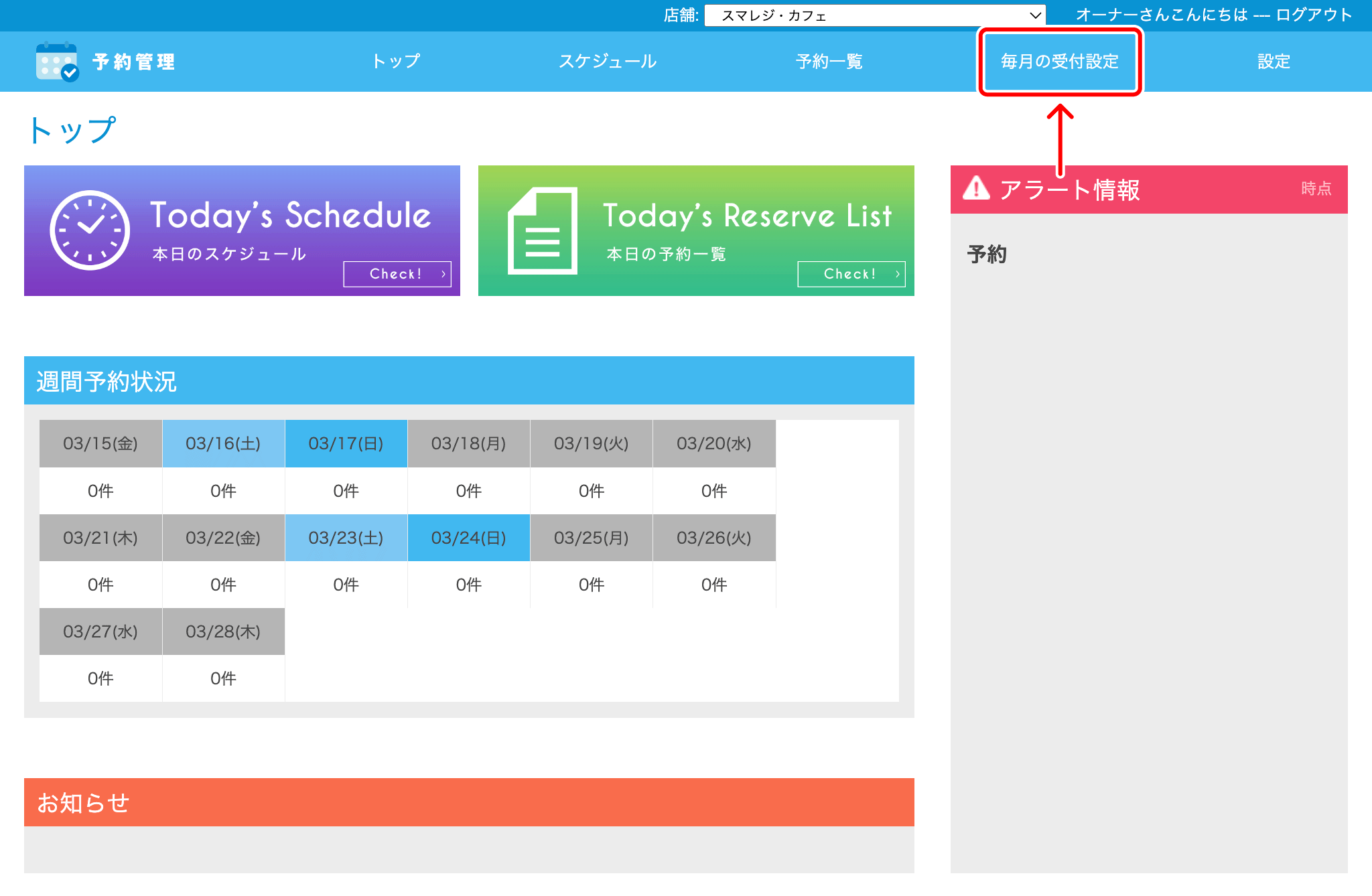Image resolution: width=1372 pixels, height=896 pixels.
Task: Select the 03/17(日) date cell
Action: [346, 443]
